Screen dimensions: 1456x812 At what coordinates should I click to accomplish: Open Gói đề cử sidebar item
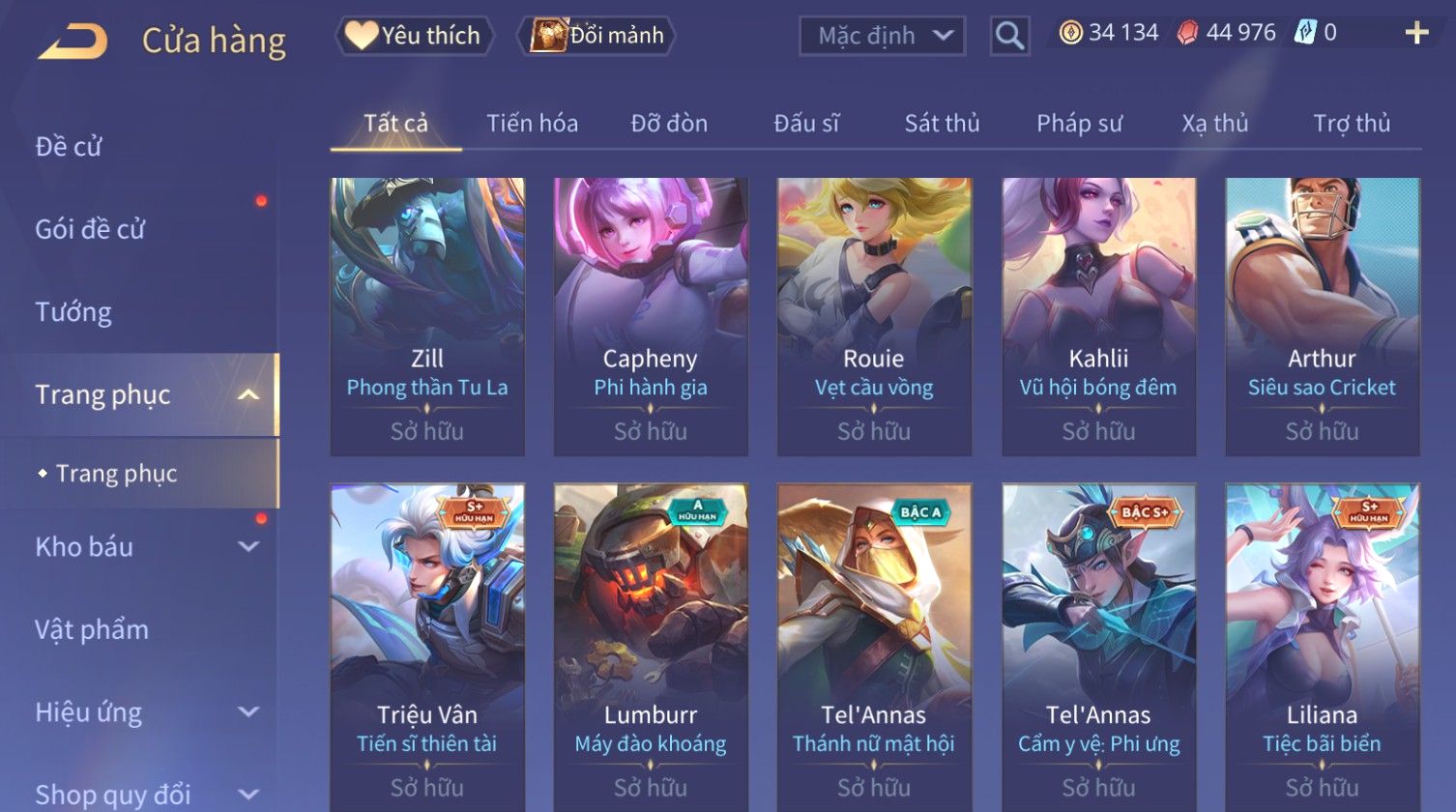pos(90,229)
